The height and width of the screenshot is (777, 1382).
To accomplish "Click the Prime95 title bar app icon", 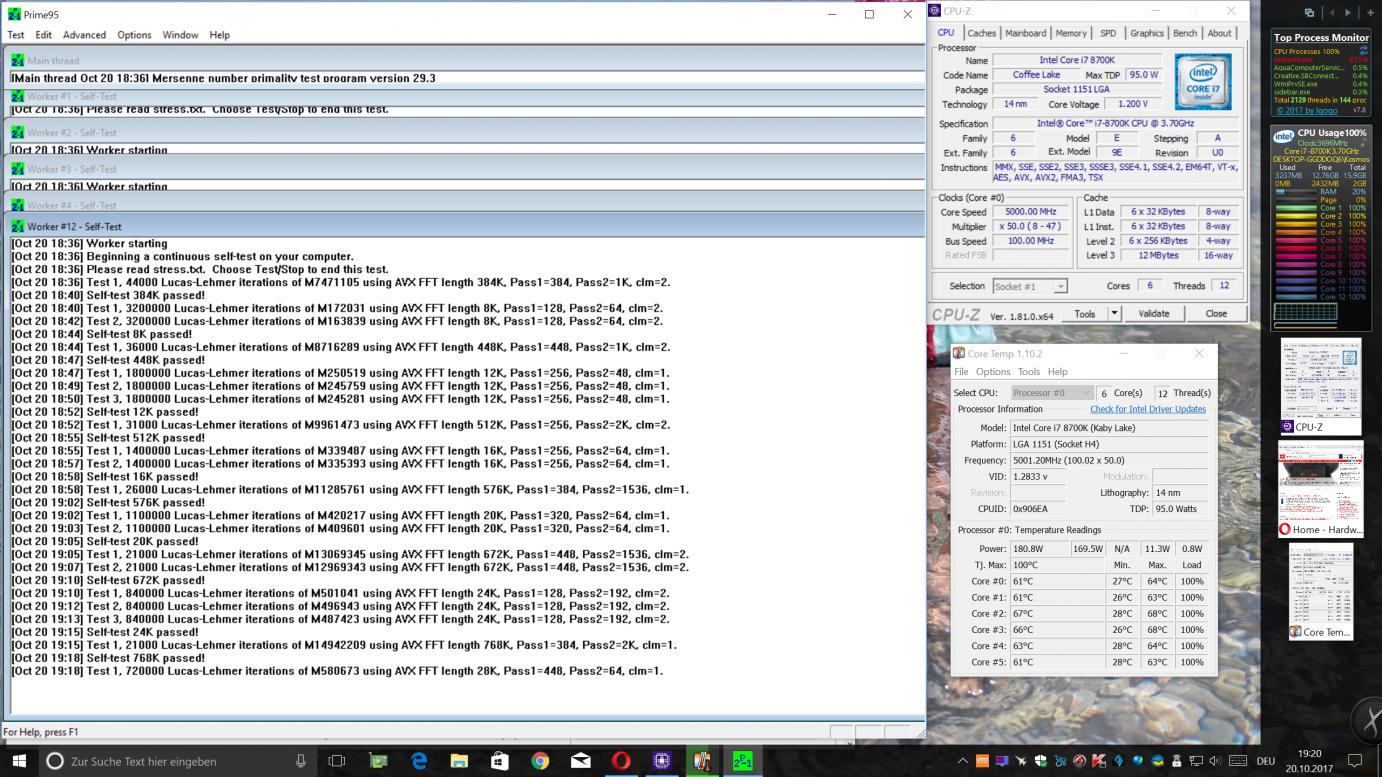I will pyautogui.click(x=13, y=14).
